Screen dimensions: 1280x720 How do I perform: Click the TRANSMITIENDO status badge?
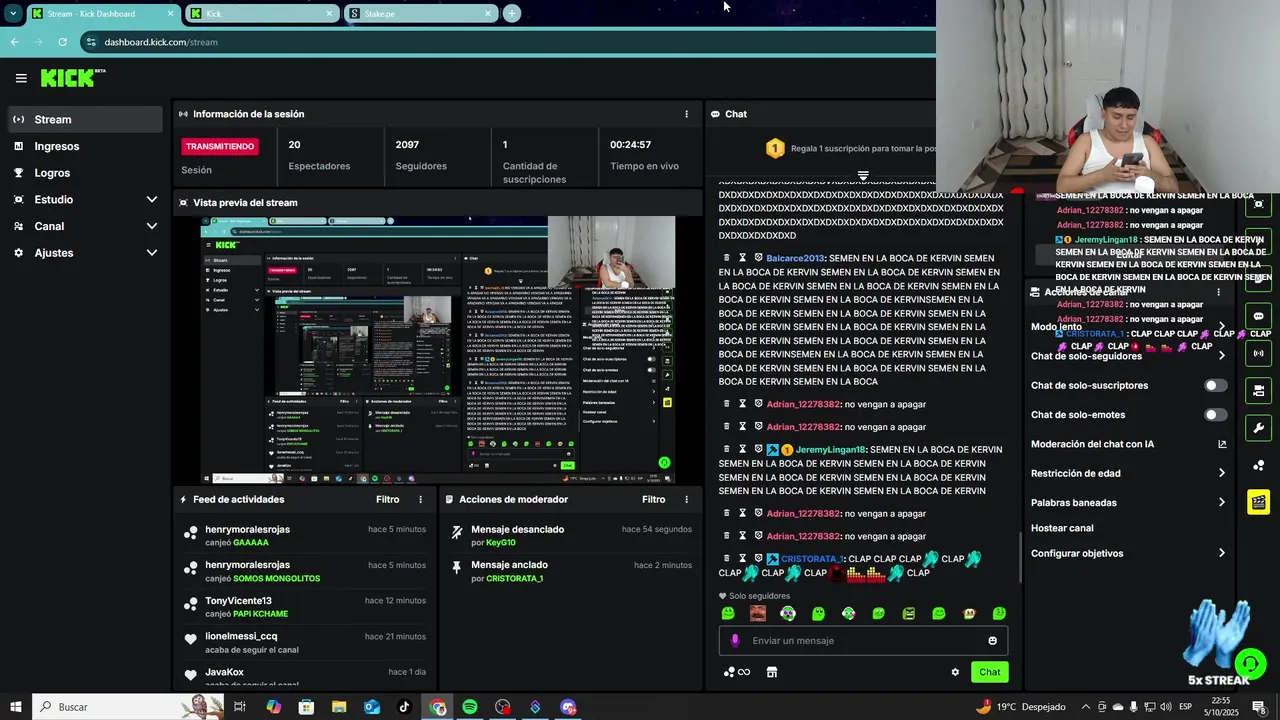[220, 146]
